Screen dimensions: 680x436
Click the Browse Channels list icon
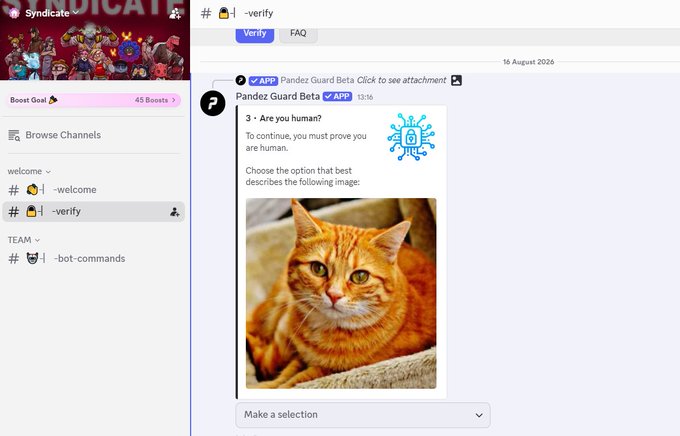click(14, 135)
